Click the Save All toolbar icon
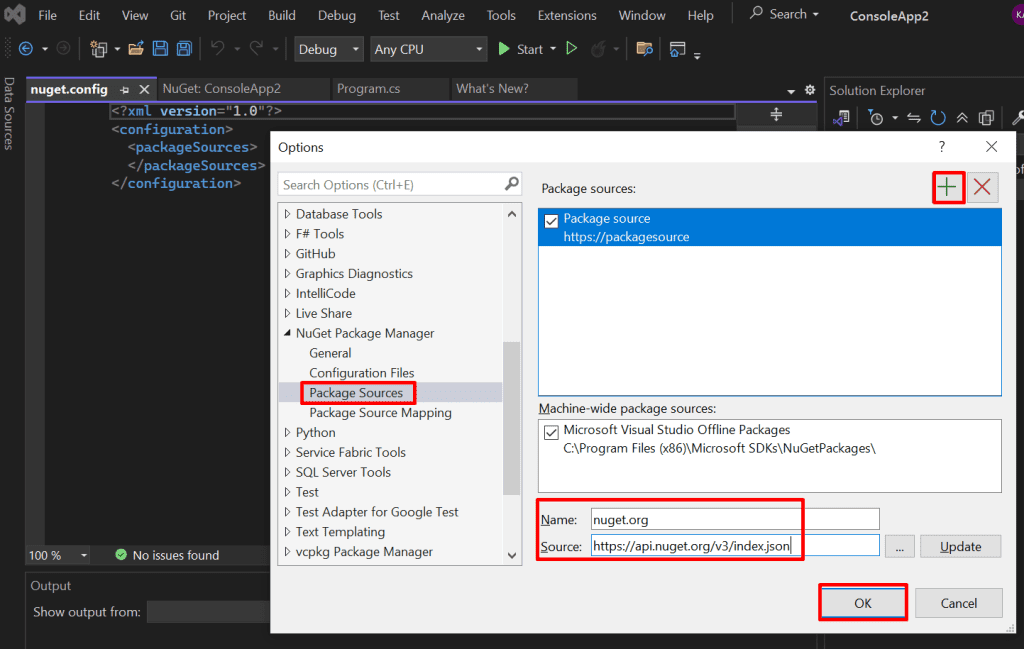1024x649 pixels. (184, 49)
